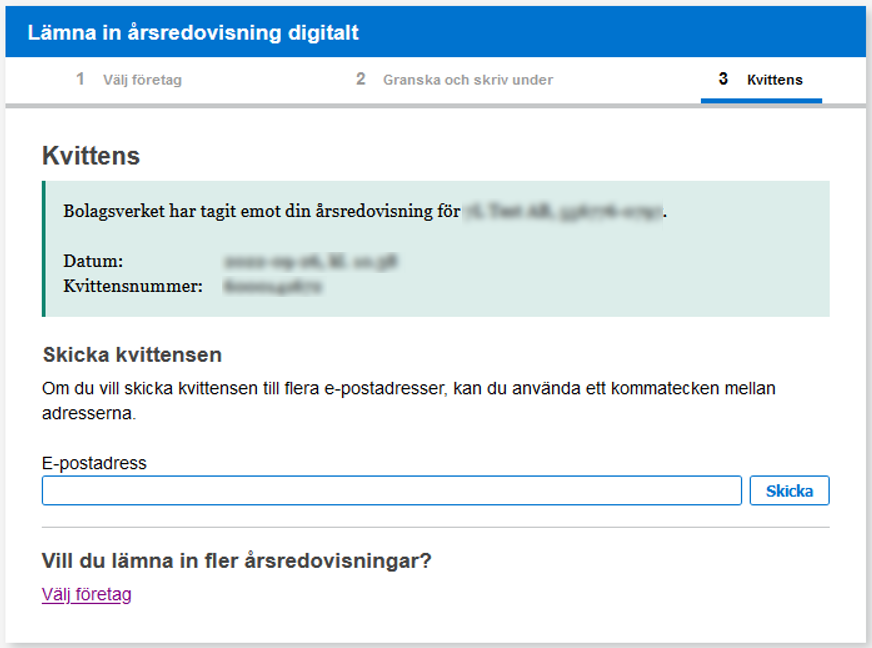
Task: Click the Datum label
Action: coord(93,261)
